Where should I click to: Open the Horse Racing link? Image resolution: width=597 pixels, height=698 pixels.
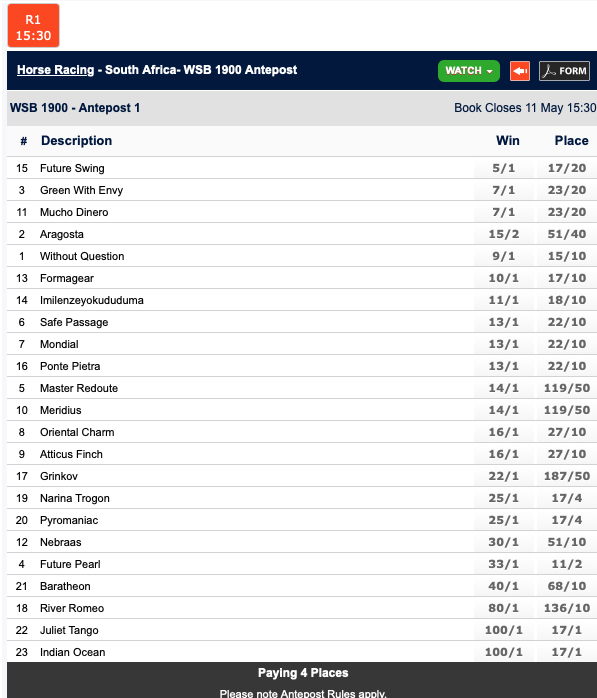click(x=56, y=70)
